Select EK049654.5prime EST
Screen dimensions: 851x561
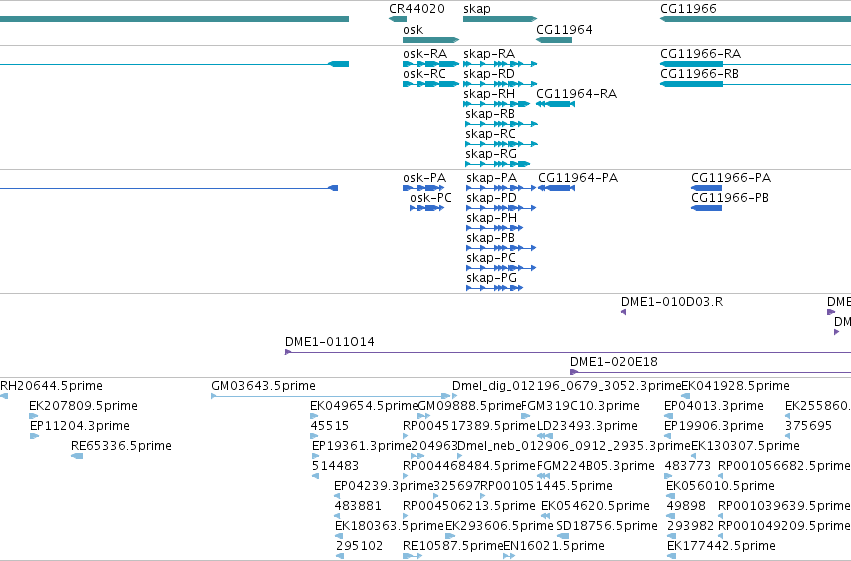click(314, 416)
